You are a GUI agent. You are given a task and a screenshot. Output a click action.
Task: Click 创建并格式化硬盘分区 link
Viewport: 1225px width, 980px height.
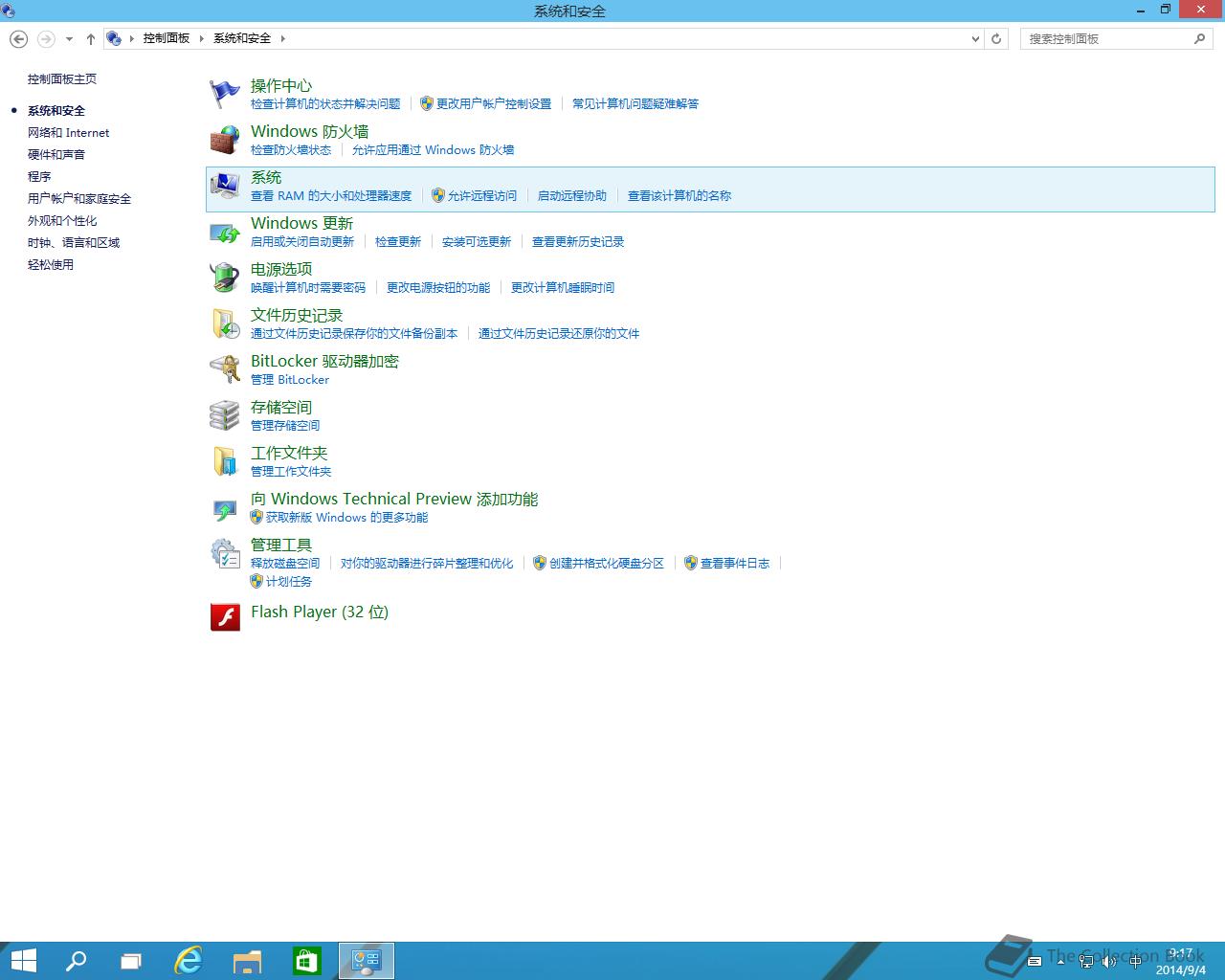607,563
